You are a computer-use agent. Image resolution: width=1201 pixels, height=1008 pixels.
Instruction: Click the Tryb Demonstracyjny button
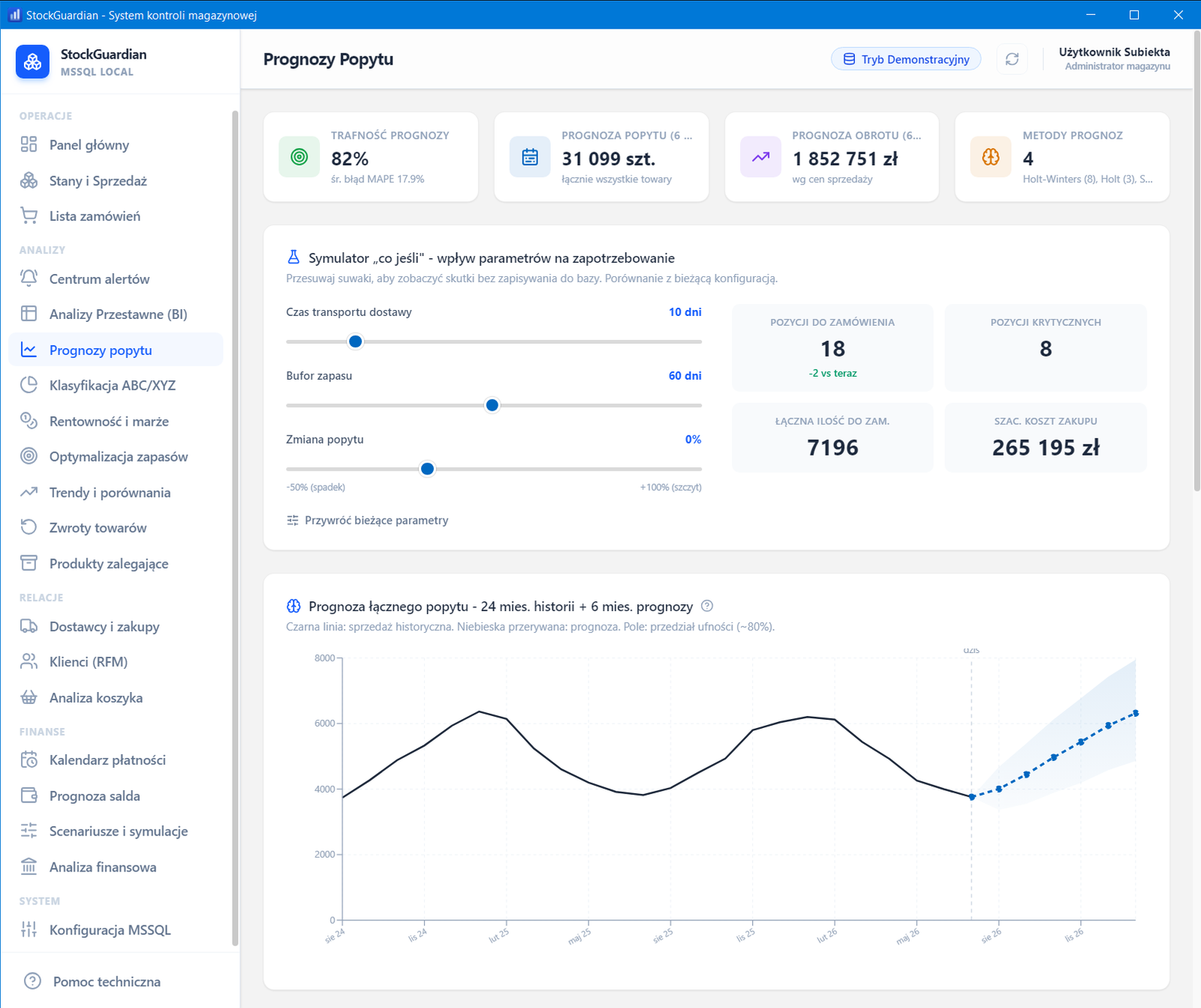(906, 59)
